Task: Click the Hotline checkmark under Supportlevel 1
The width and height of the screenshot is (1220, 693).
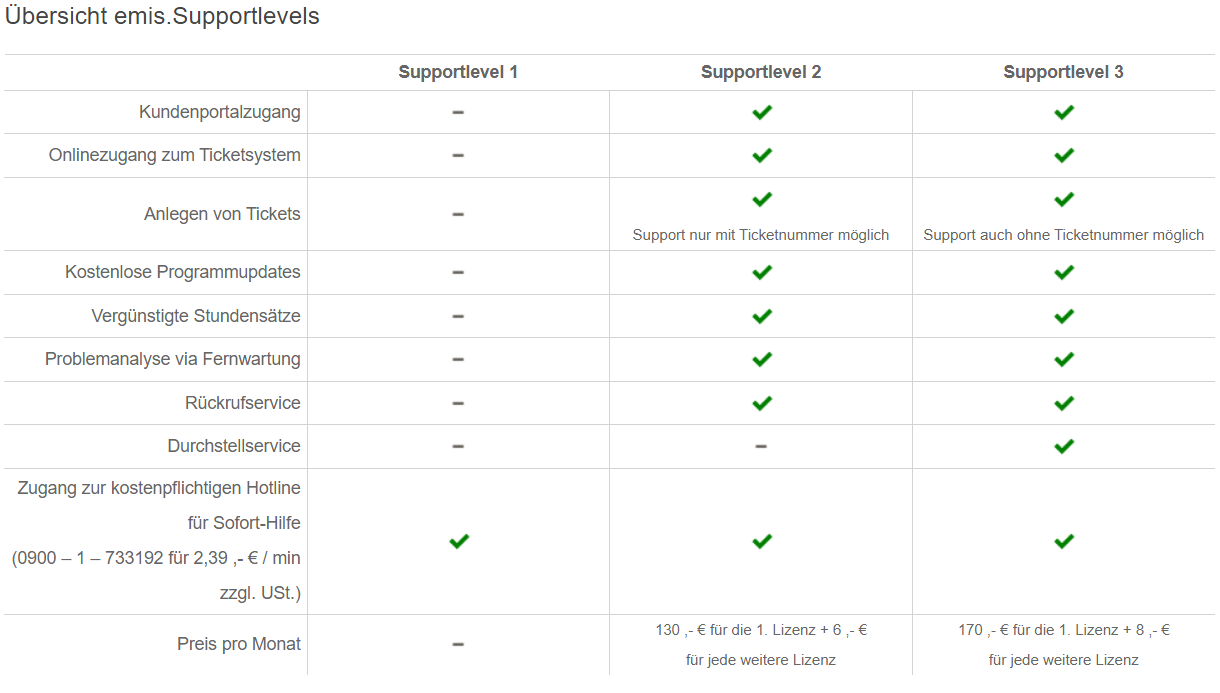Action: point(459,541)
